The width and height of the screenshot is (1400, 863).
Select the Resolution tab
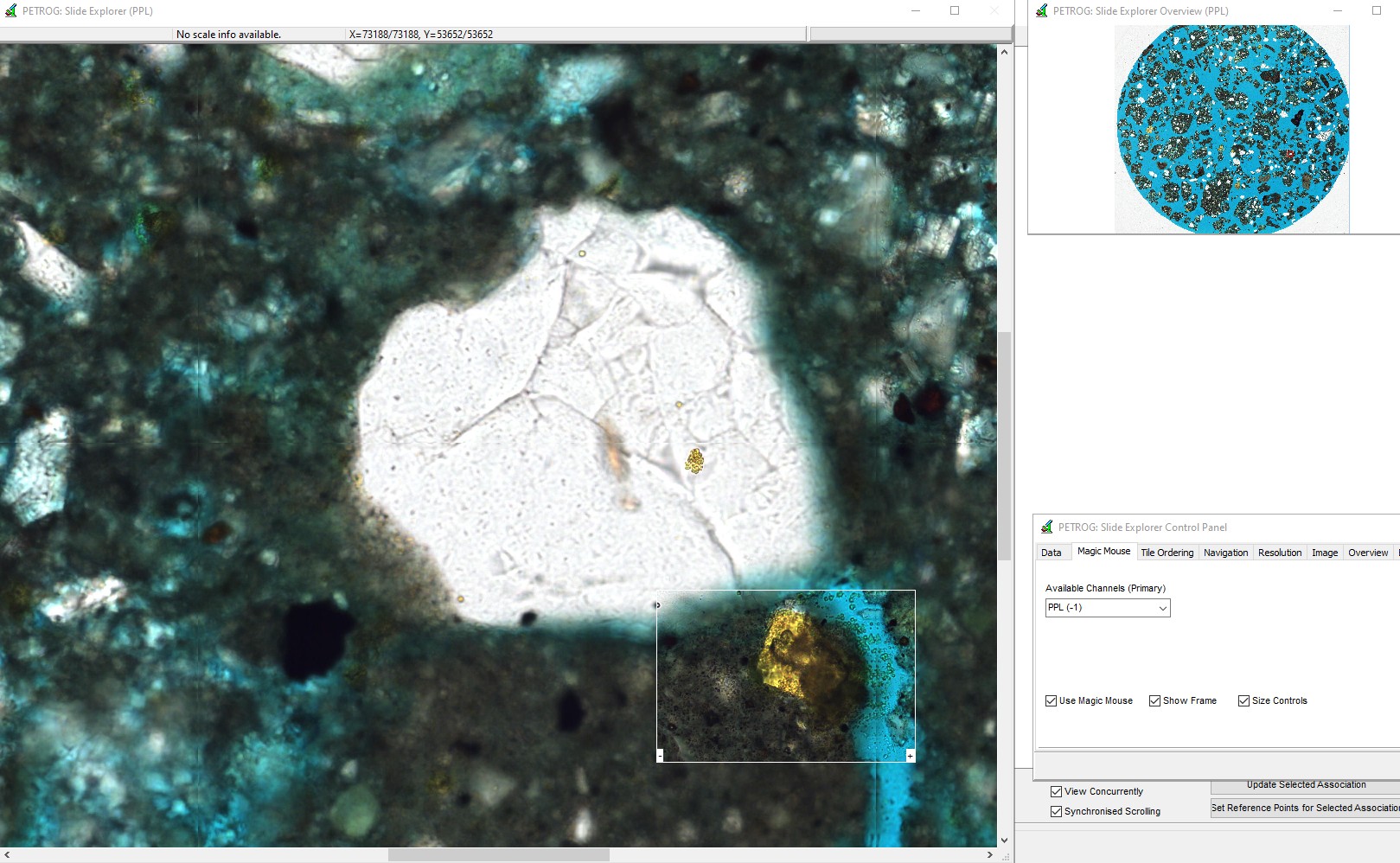click(1280, 553)
